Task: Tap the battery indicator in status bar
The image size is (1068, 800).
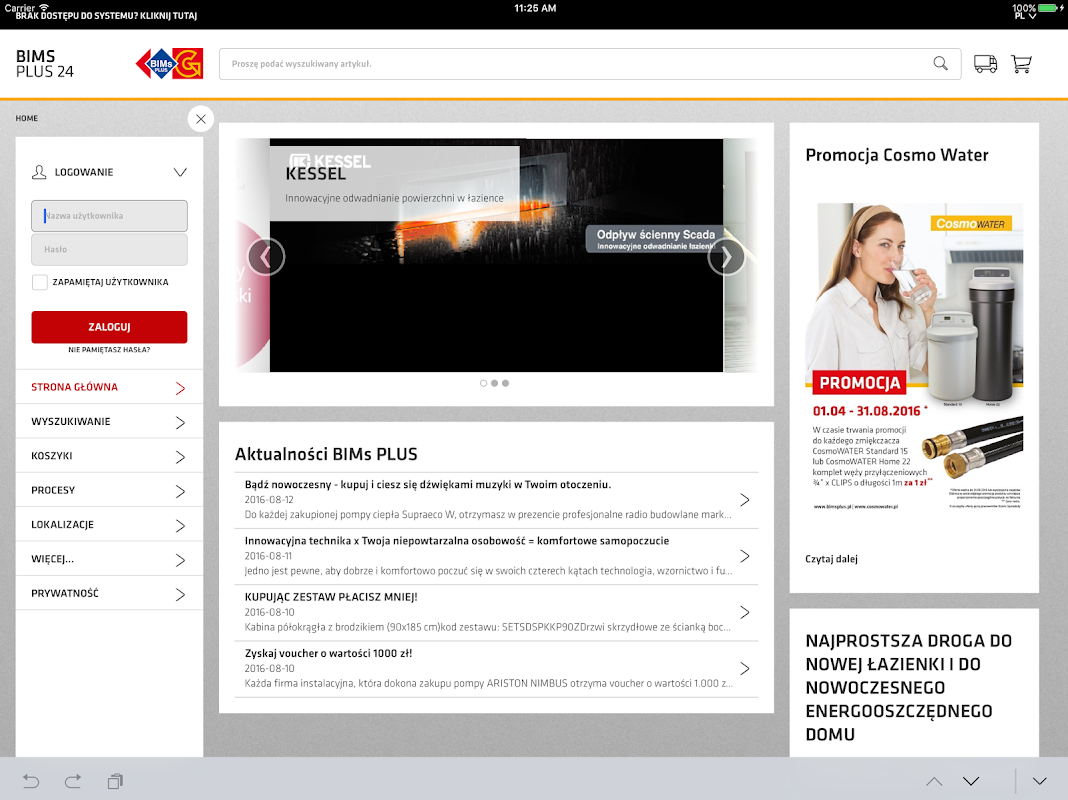Action: (x=1050, y=8)
